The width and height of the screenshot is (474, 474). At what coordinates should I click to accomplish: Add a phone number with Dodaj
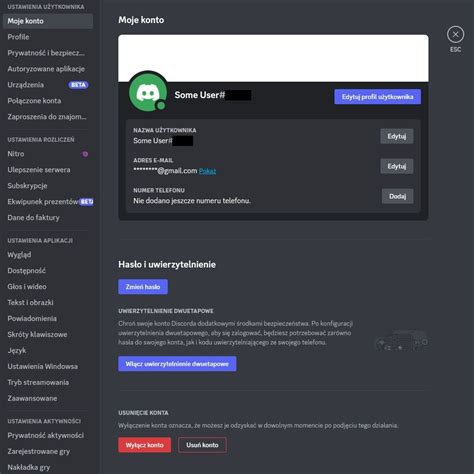point(397,196)
